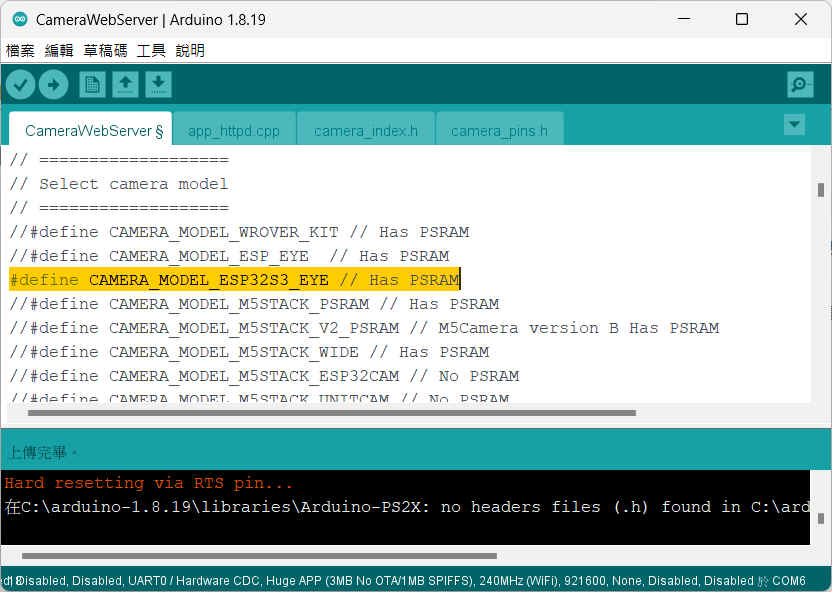The height and width of the screenshot is (592, 832).
Task: Click the editor vertical scrollbar thumb
Action: pyautogui.click(x=821, y=190)
